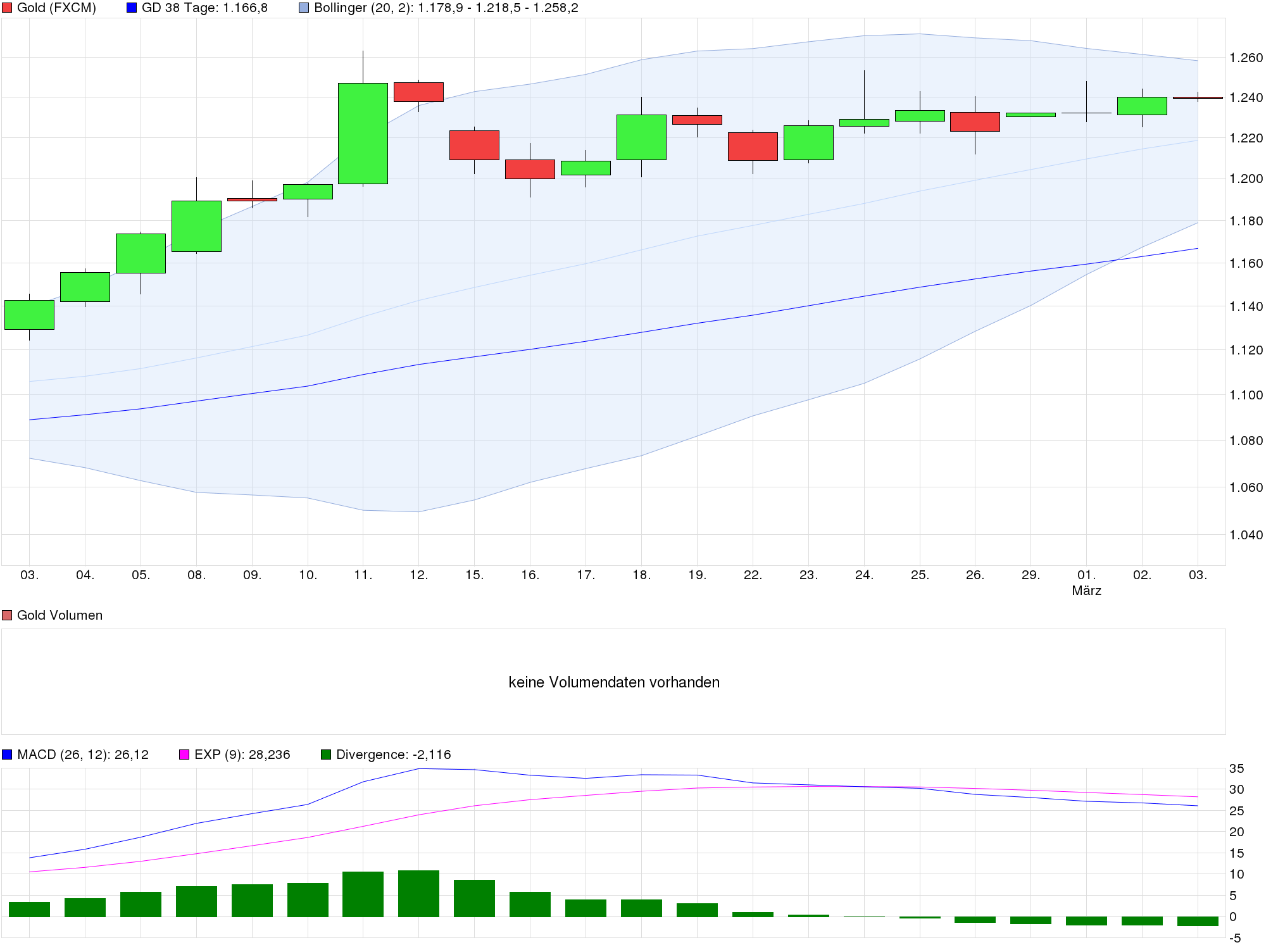Click the Gold Volumen legend swatch
1278x952 pixels.
7,615
